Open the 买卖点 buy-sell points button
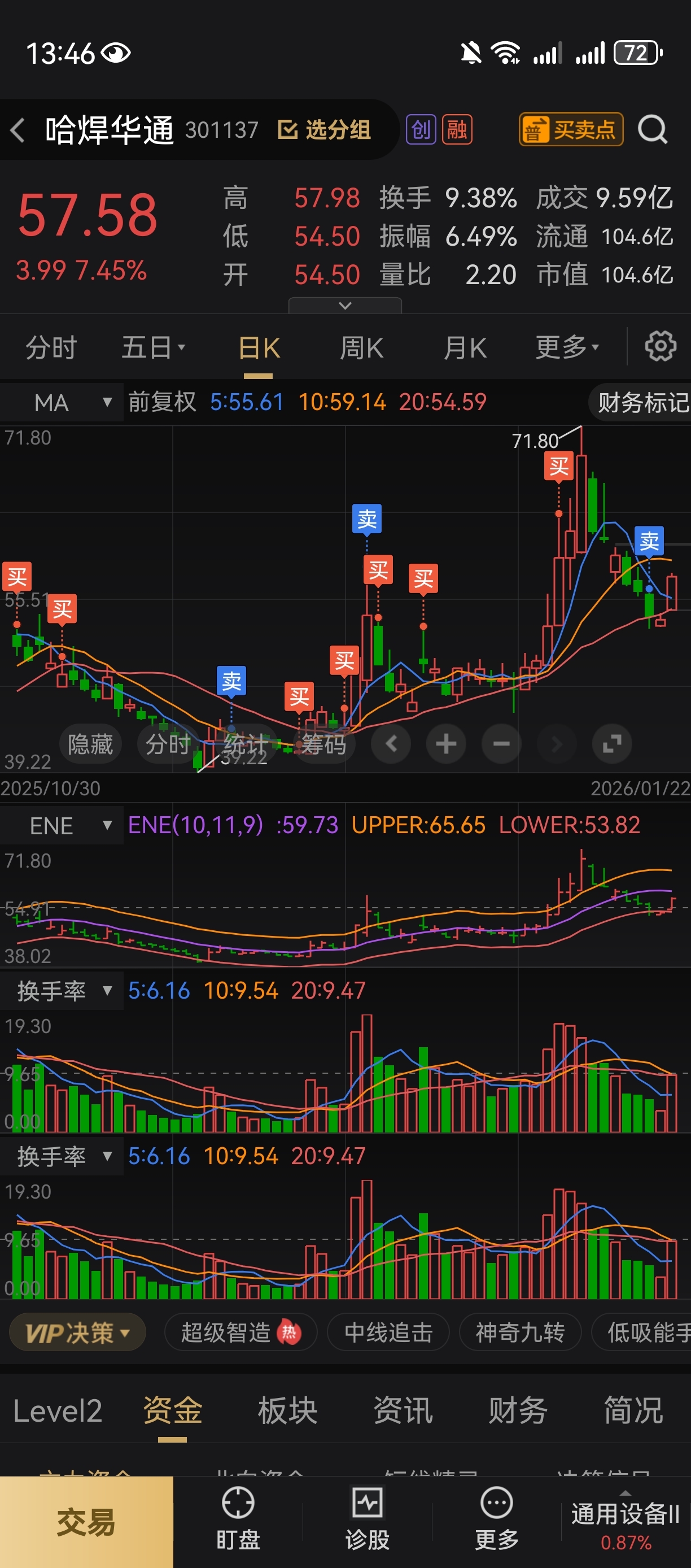Image resolution: width=691 pixels, height=1568 pixels. 571,130
